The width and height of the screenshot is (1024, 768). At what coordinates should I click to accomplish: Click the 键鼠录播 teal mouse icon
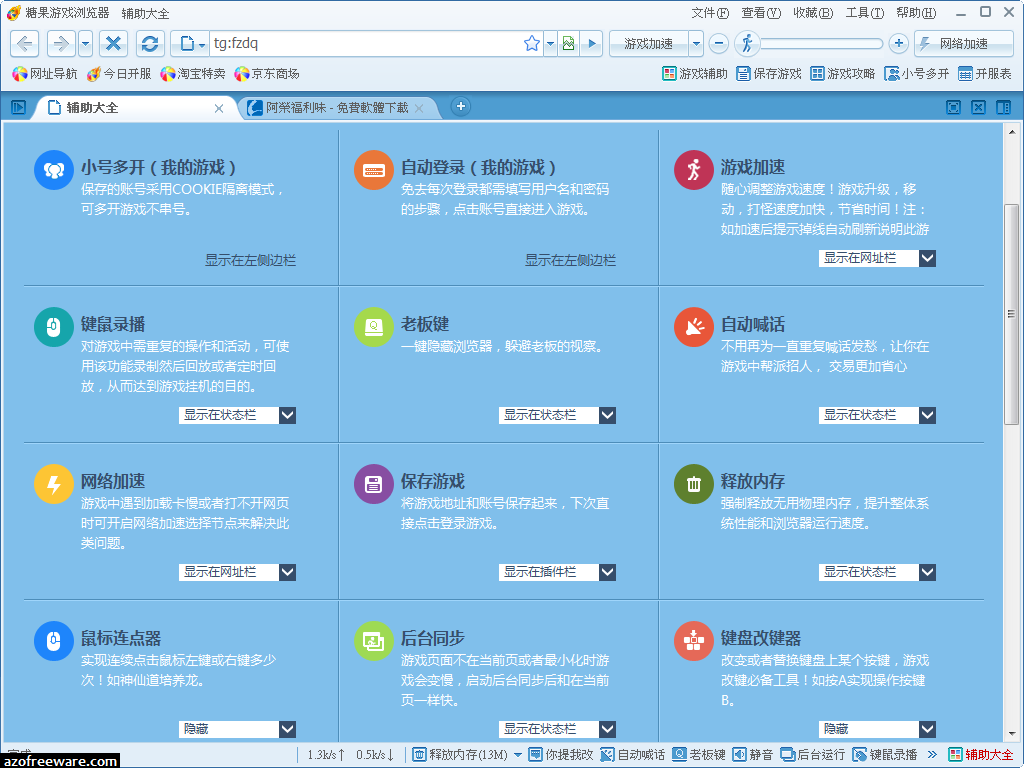(x=54, y=327)
